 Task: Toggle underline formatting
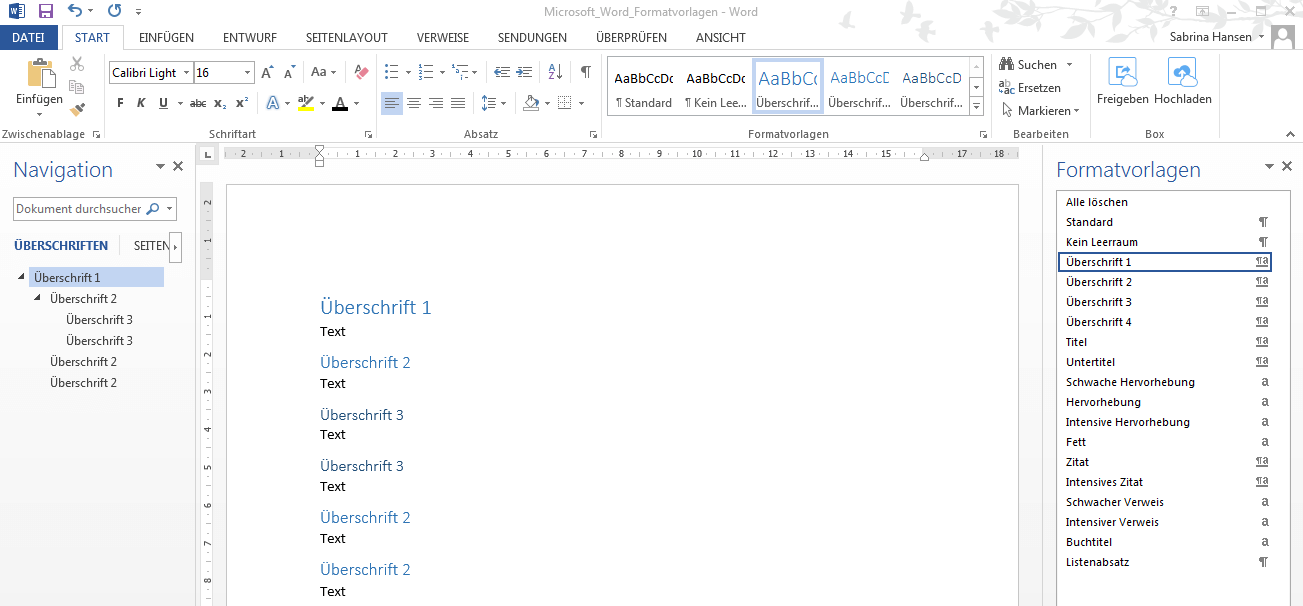click(x=162, y=103)
